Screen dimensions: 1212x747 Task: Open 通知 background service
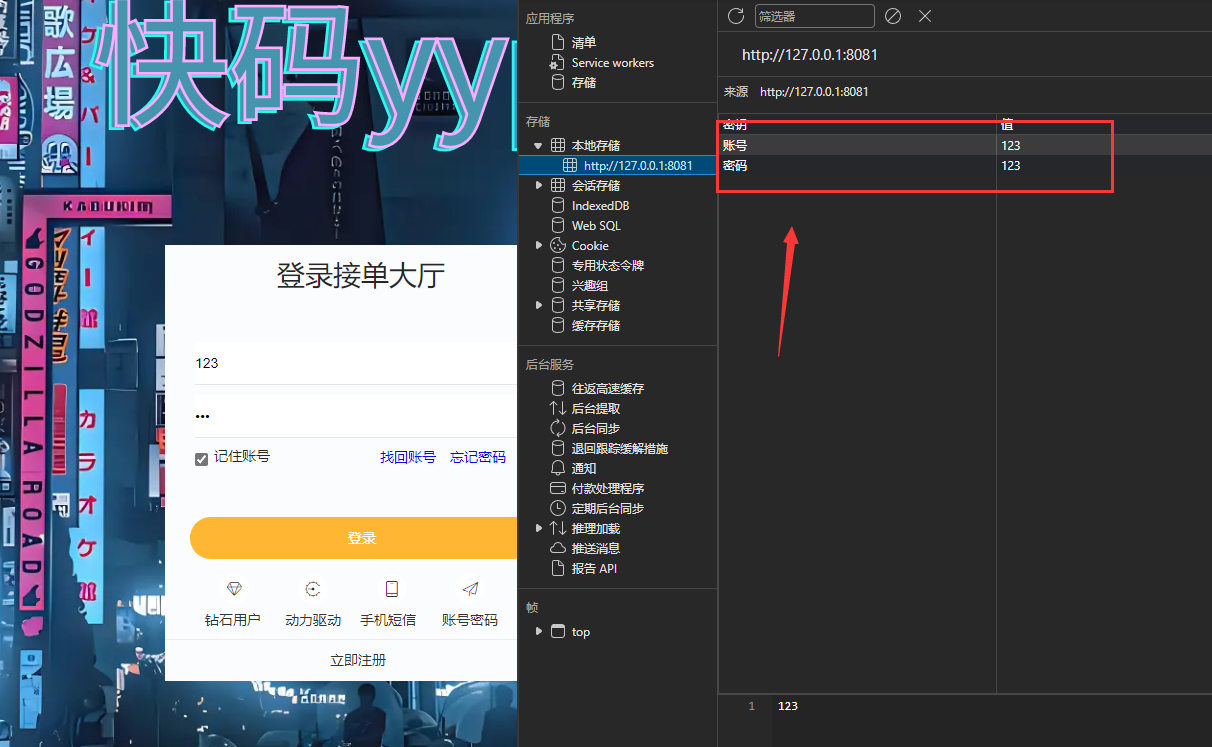(584, 469)
